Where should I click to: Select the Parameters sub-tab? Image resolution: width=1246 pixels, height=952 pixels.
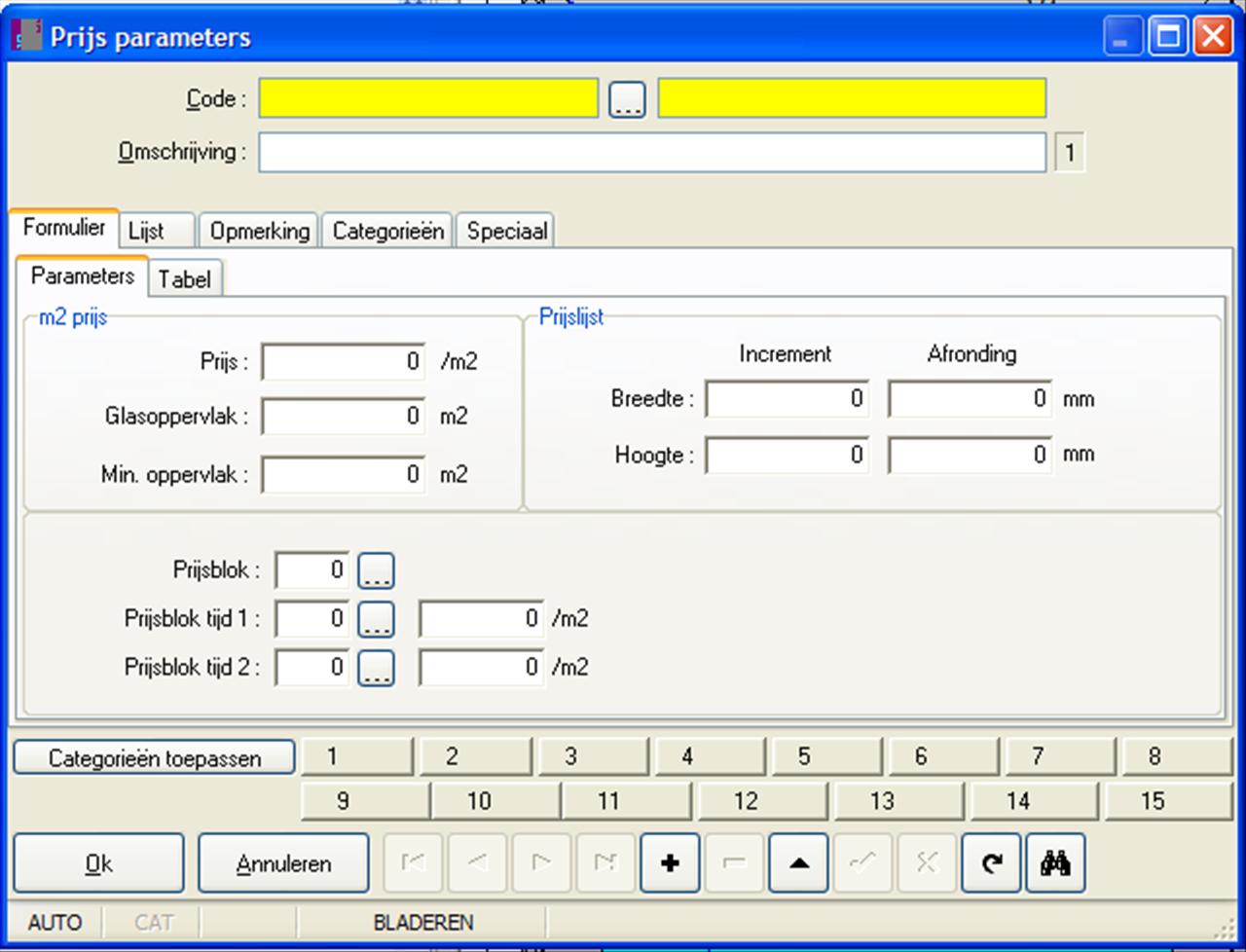(x=83, y=275)
